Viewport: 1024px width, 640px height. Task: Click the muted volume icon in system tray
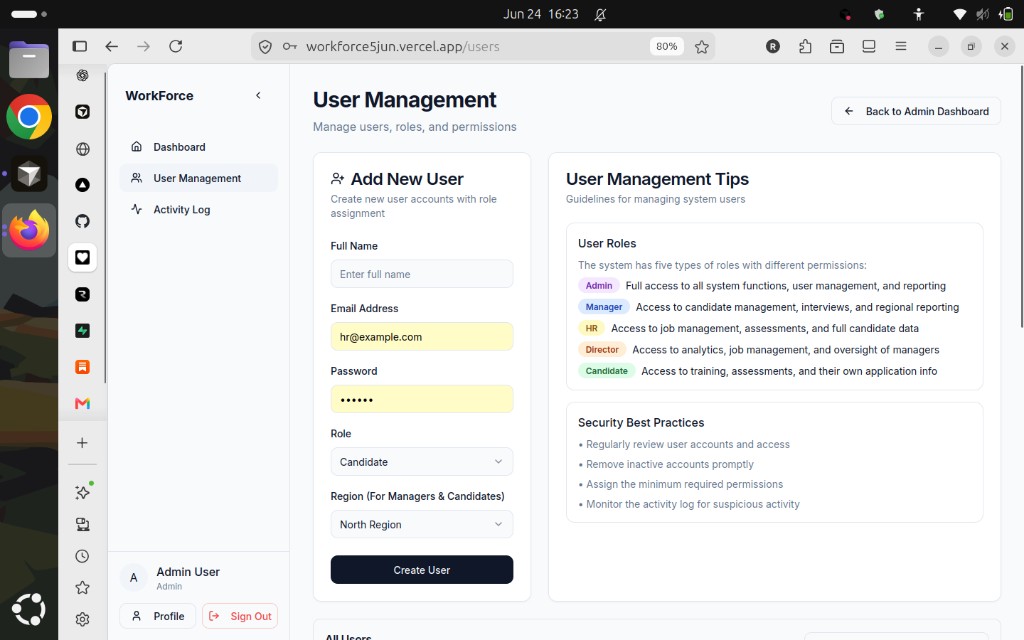click(982, 14)
